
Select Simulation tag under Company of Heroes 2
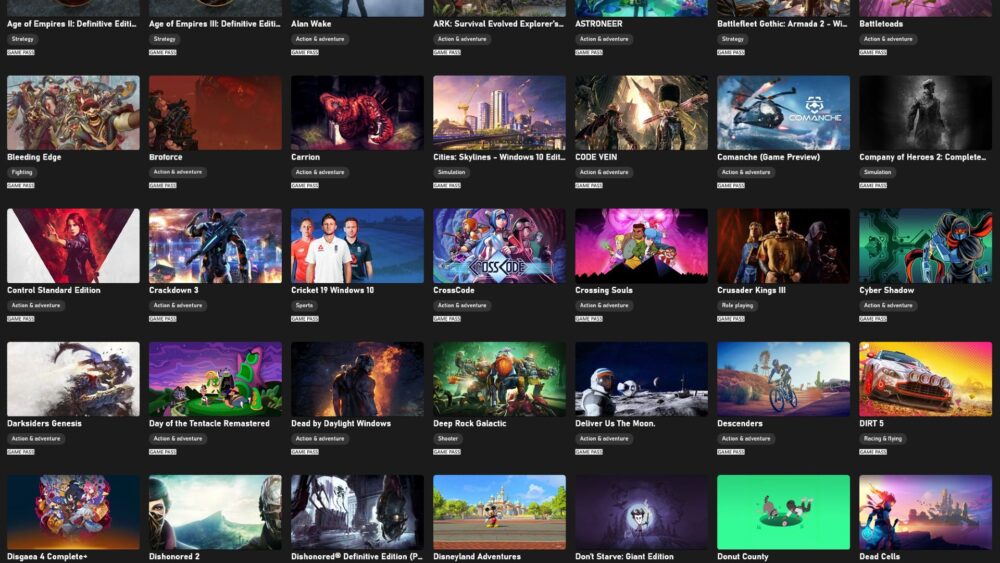pyautogui.click(x=878, y=172)
